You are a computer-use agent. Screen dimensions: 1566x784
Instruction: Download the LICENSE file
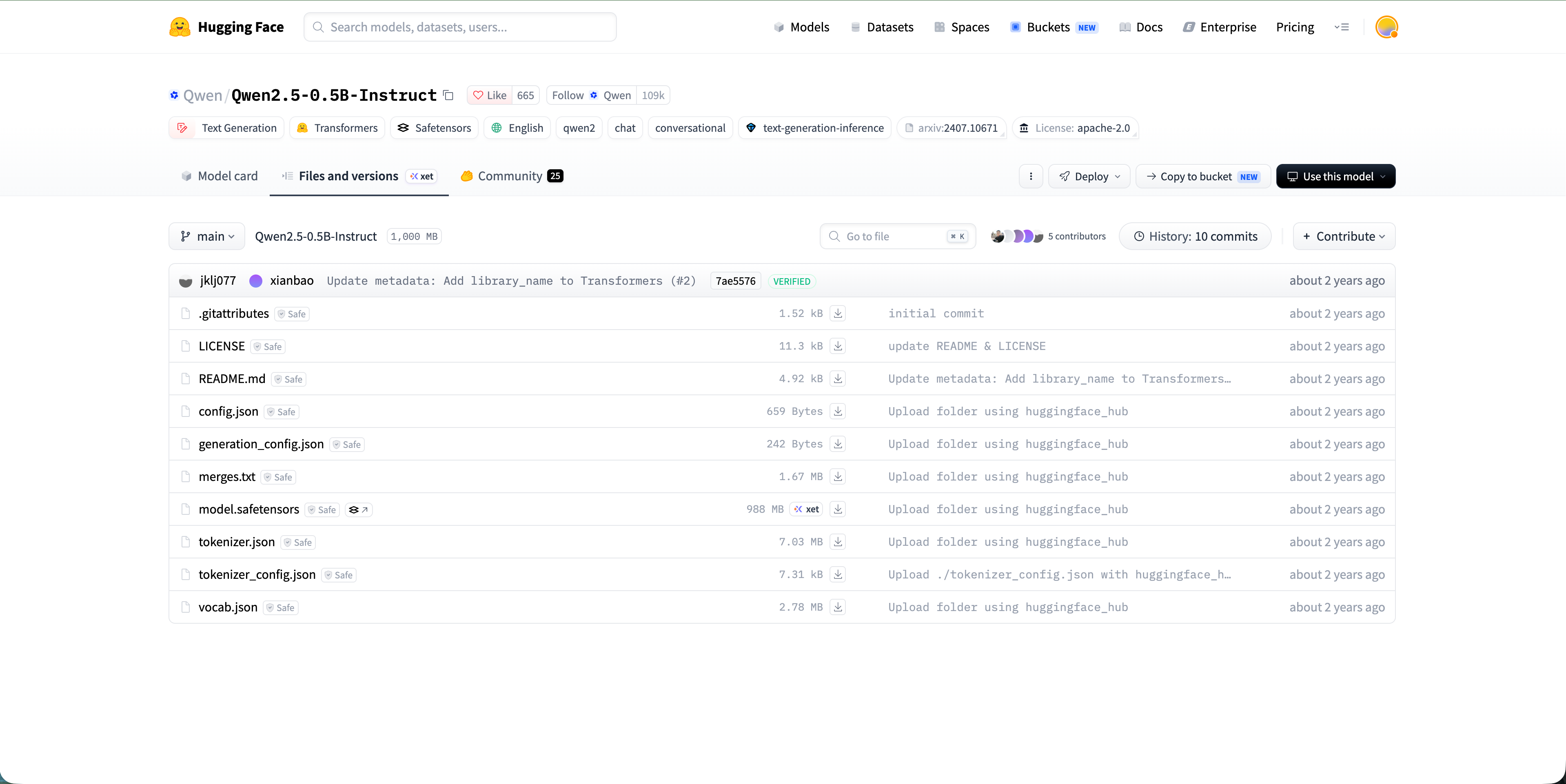(x=838, y=346)
